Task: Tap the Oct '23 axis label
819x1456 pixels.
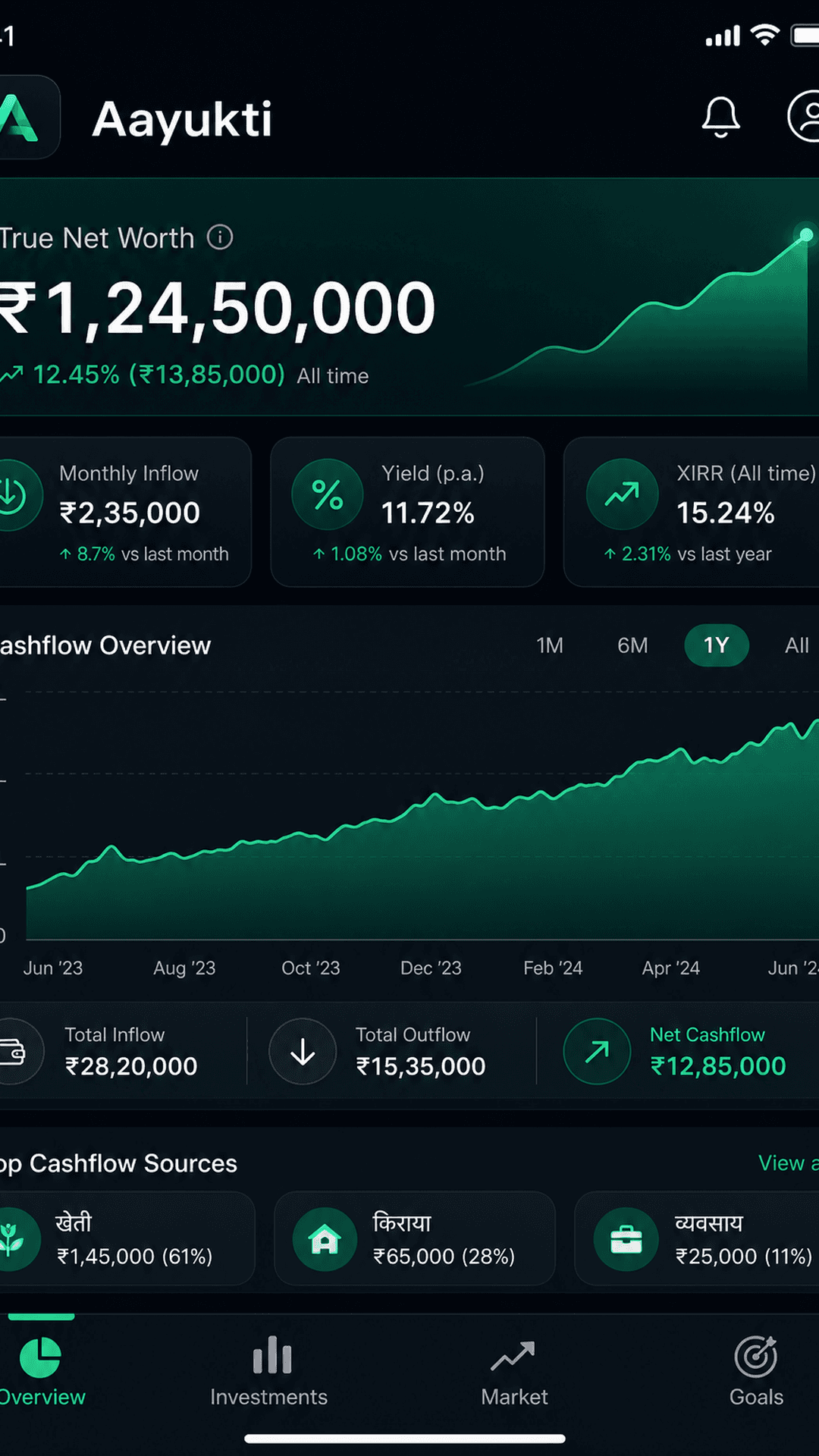Action: pyautogui.click(x=311, y=968)
